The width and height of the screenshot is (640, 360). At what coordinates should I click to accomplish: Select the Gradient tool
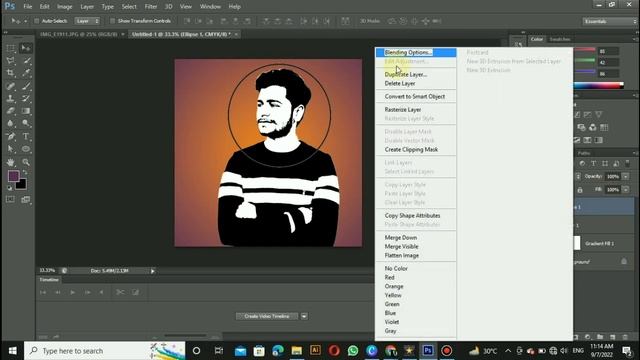tap(26, 111)
